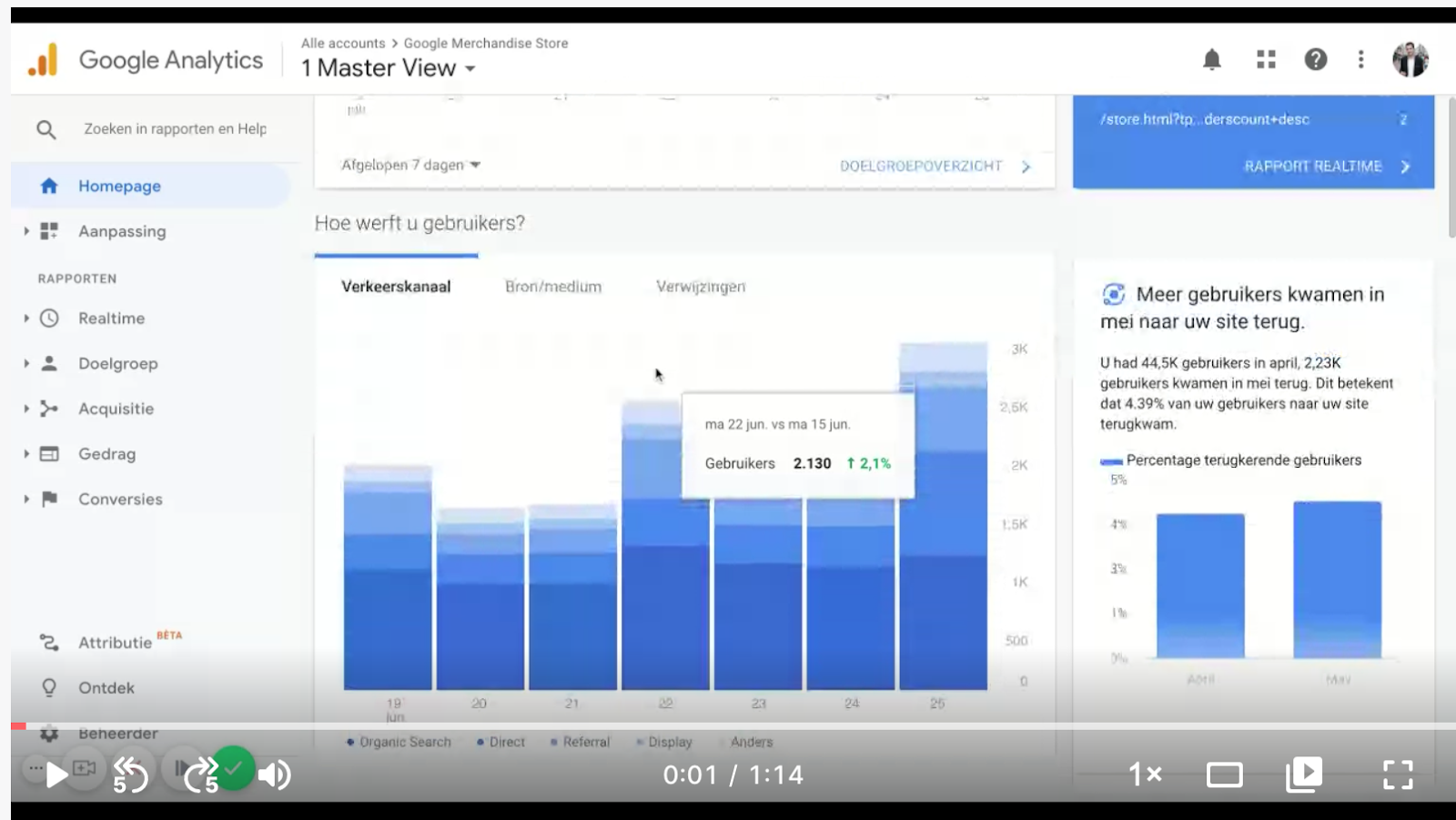This screenshot has width=1456, height=820.
Task: Click the Realtime clock icon
Action: tap(49, 319)
